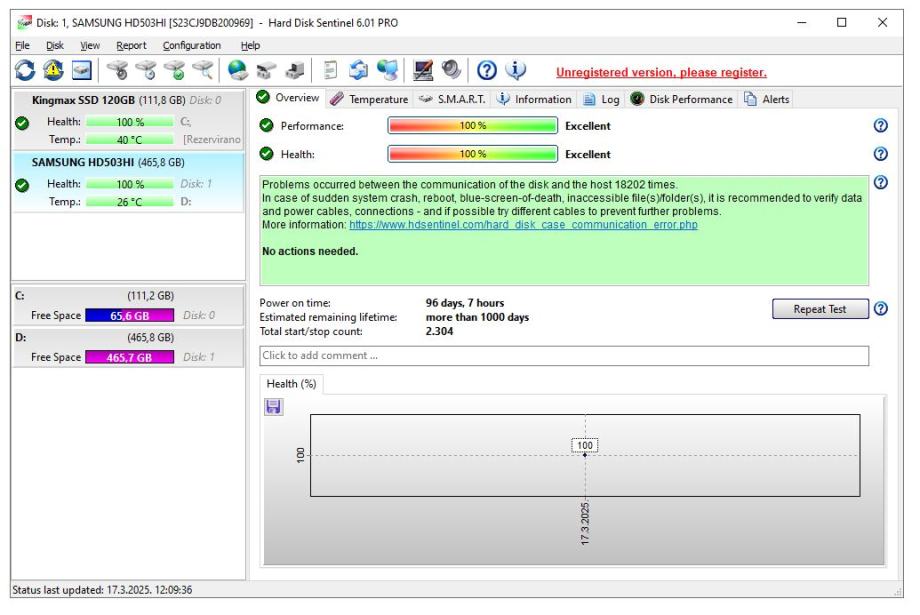Open the S.M.A.R.T. tab
The height and width of the screenshot is (615, 920).
452,99
